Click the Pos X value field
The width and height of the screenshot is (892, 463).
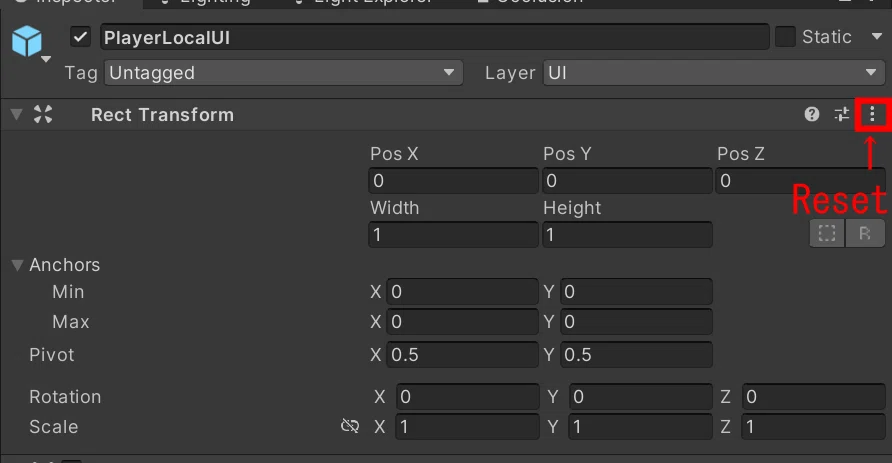pos(453,180)
